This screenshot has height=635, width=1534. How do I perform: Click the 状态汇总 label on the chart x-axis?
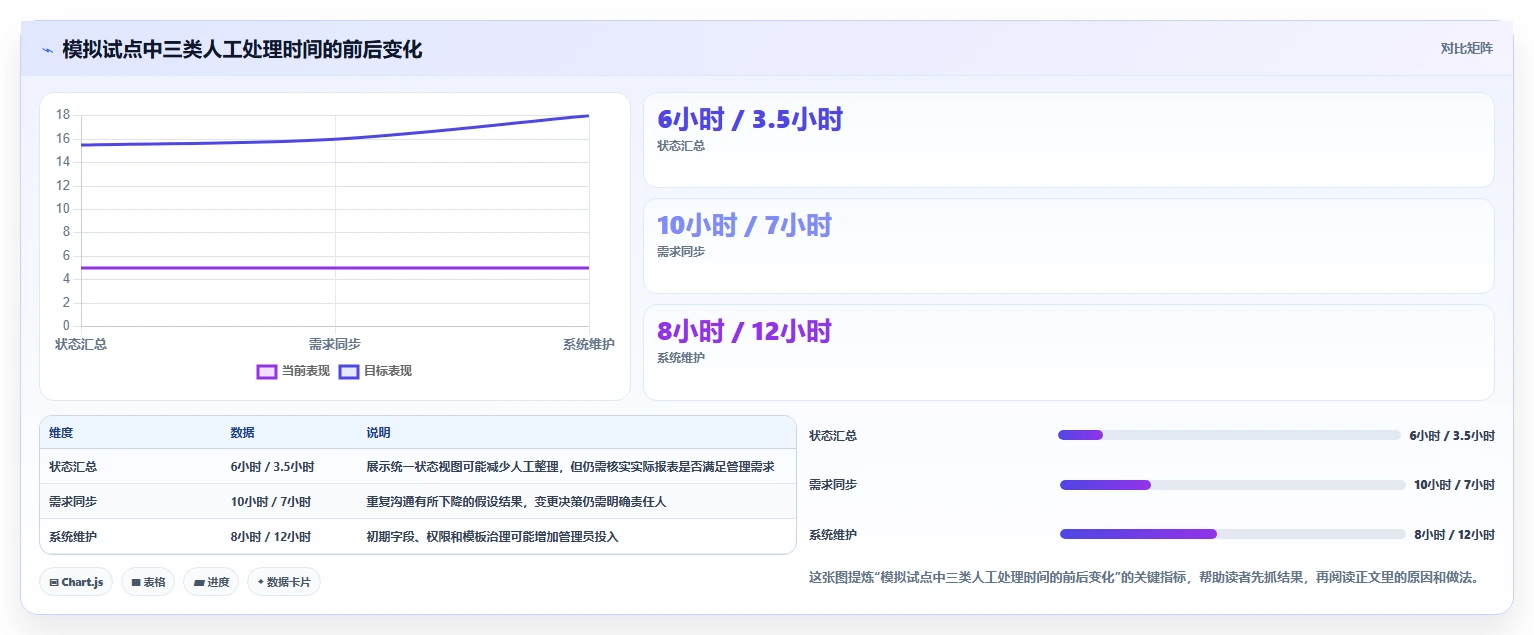pos(81,344)
